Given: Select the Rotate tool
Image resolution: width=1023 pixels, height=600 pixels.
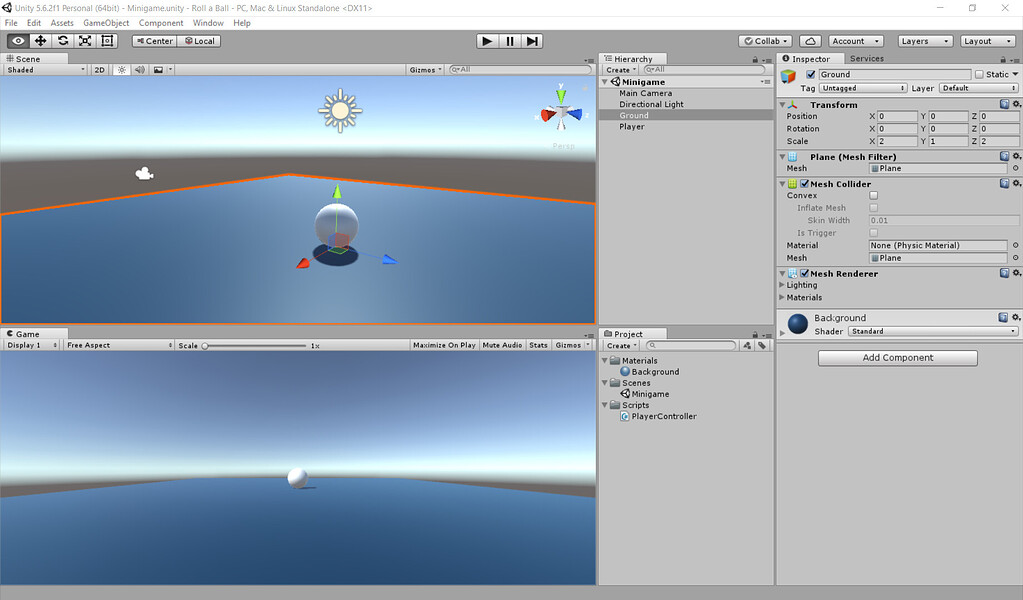Looking at the screenshot, I should click(61, 40).
